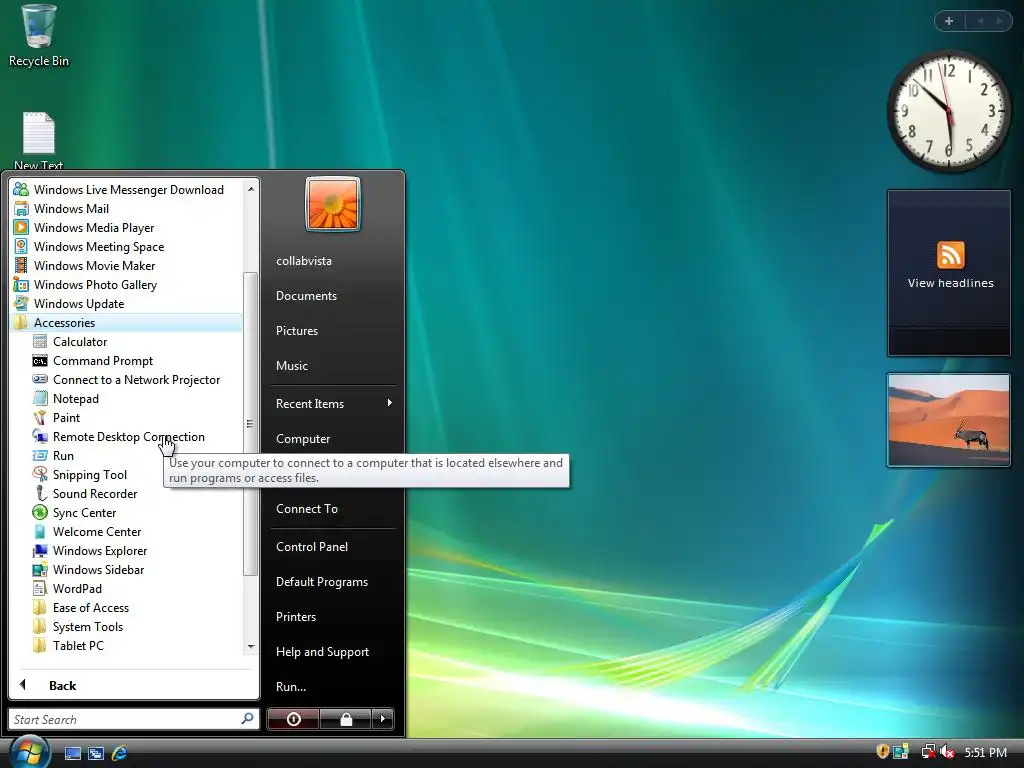Start WordPad
Image resolution: width=1024 pixels, height=768 pixels.
pos(136,588)
